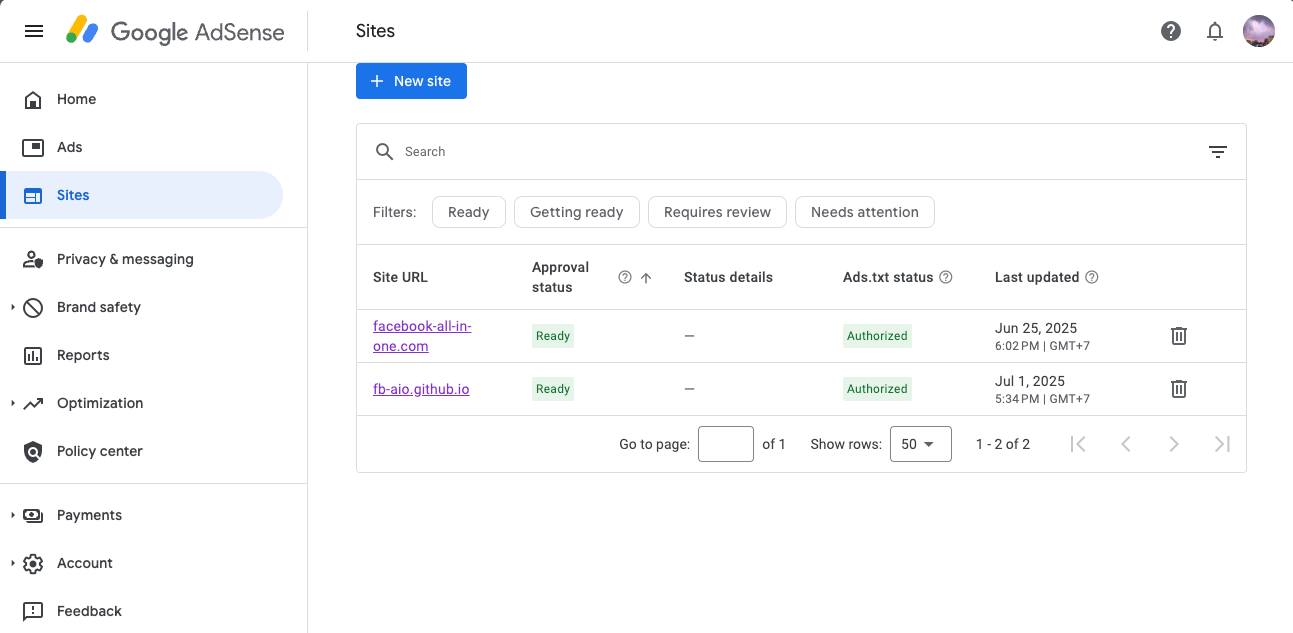The image size is (1293, 633).
Task: Click the Ads sidebar icon
Action: pos(33,147)
